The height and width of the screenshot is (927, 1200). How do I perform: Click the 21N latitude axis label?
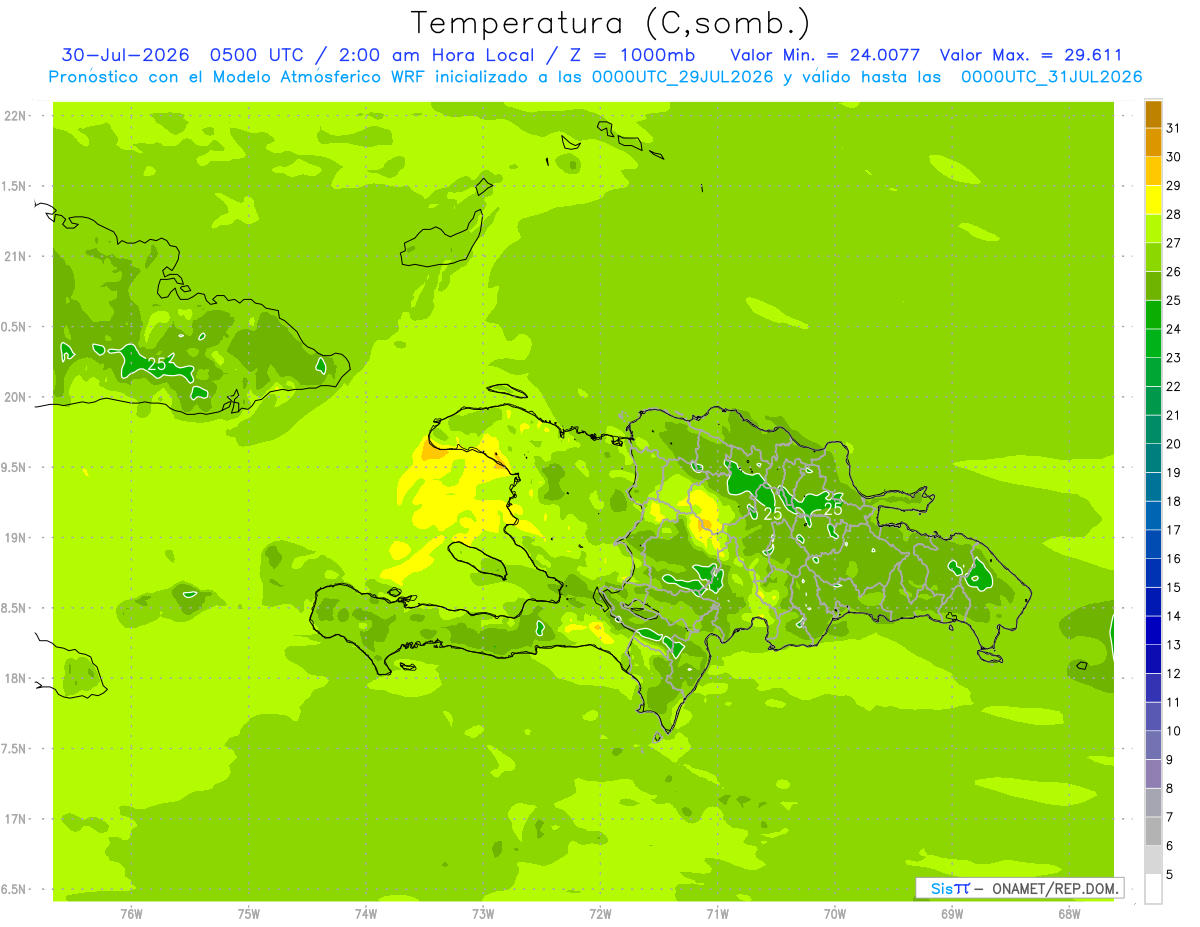[x=15, y=256]
